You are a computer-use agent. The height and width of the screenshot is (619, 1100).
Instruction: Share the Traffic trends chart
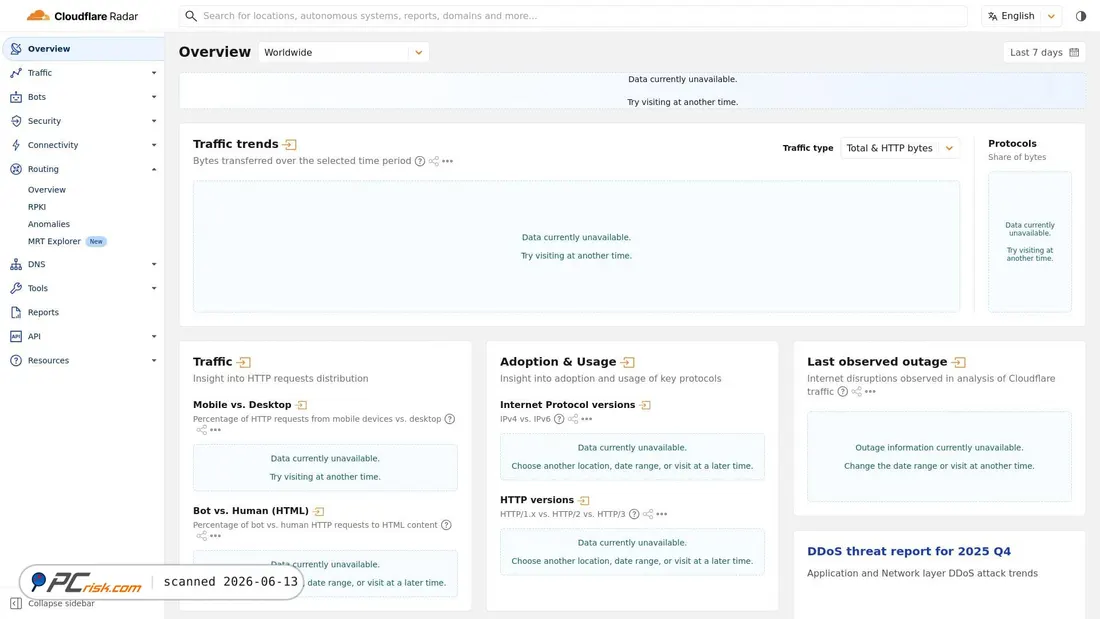(434, 161)
